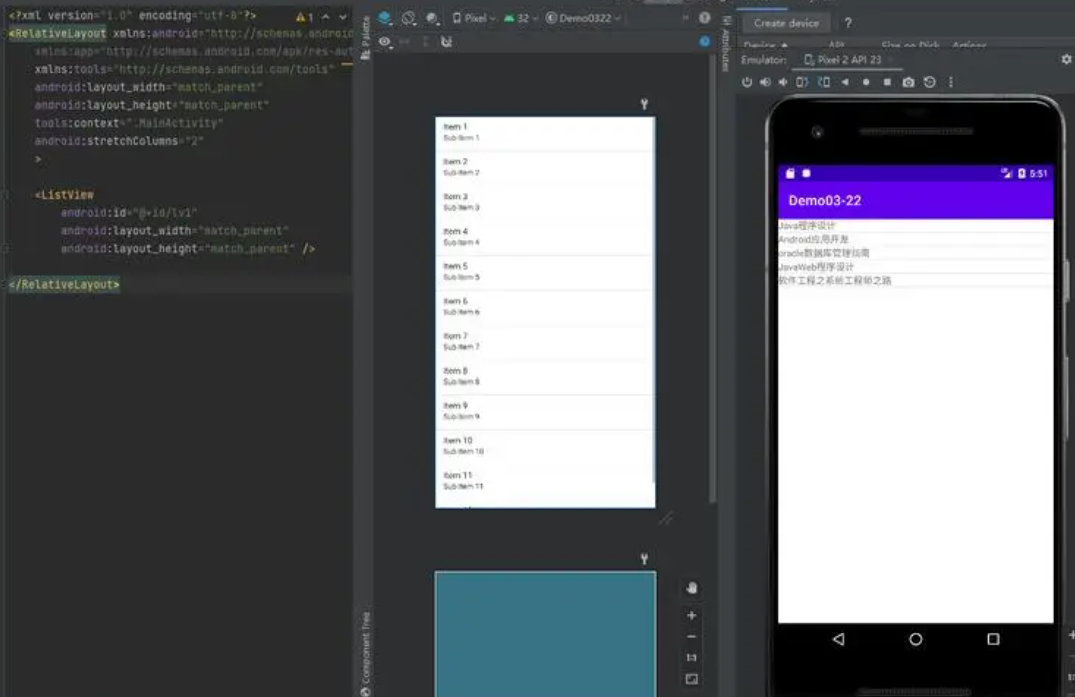The image size is (1075, 697).
Task: Go to next highlighted problem with the down arrow
Action: (x=343, y=16)
